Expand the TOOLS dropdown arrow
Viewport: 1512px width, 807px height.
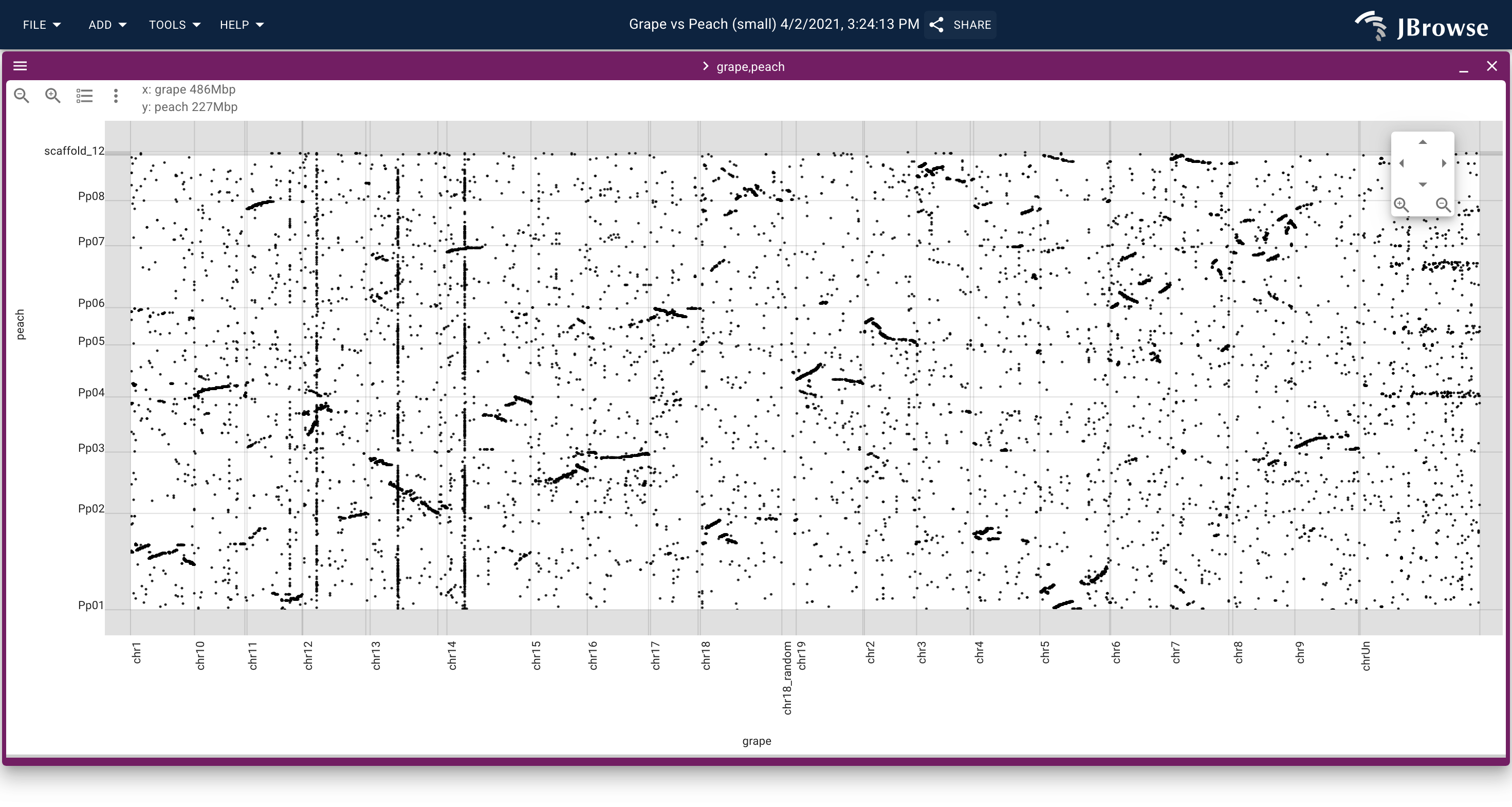click(197, 25)
